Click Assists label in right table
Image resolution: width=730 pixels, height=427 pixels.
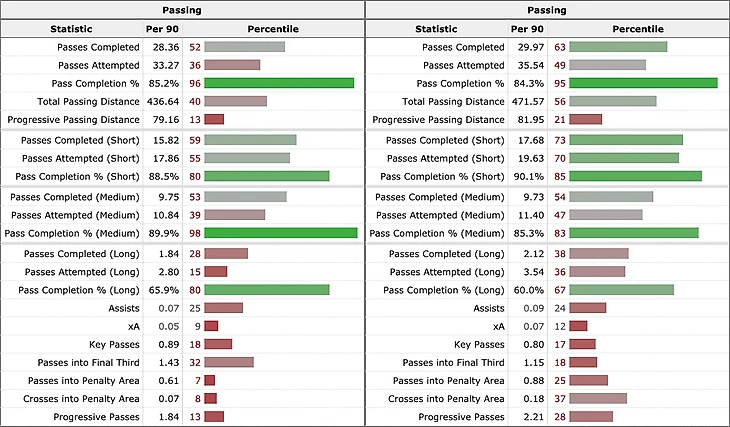pyautogui.click(x=488, y=308)
